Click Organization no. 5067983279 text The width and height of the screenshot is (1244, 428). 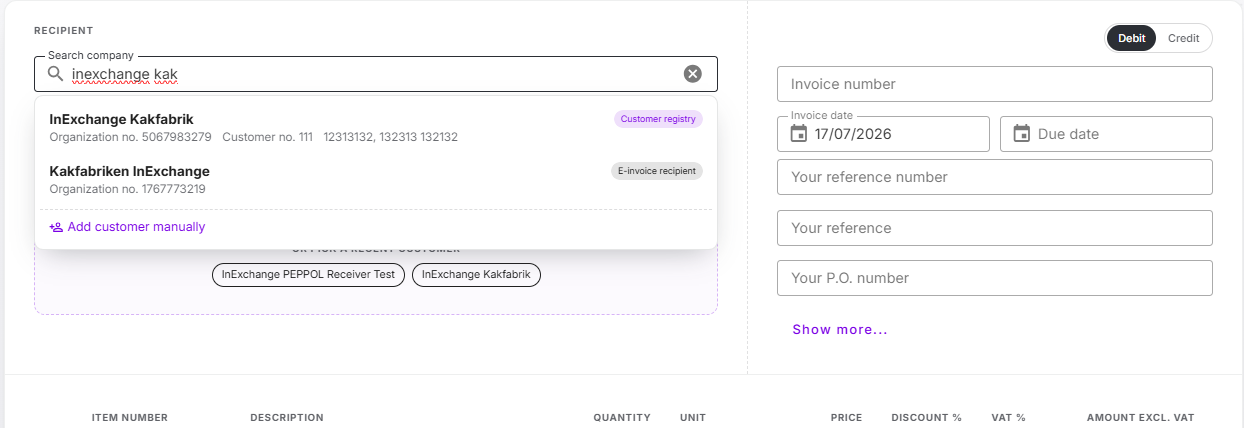(130, 137)
